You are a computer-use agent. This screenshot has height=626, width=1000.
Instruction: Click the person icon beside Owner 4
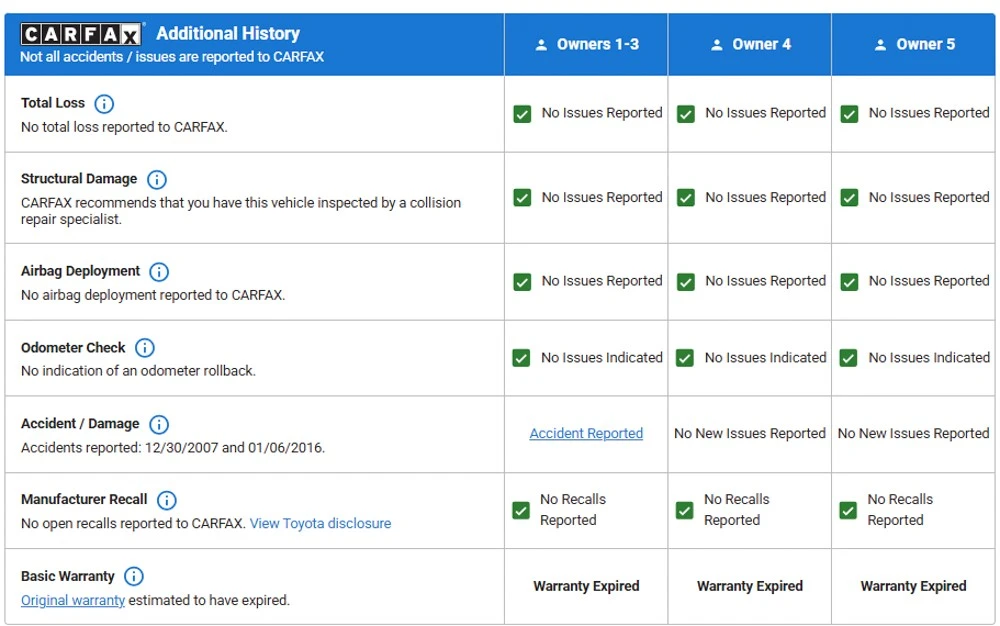coord(717,45)
